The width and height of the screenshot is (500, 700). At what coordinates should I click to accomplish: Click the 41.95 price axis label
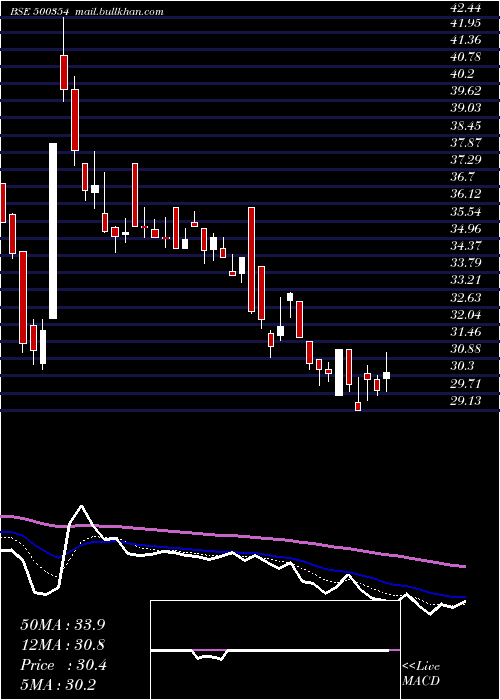point(466,23)
